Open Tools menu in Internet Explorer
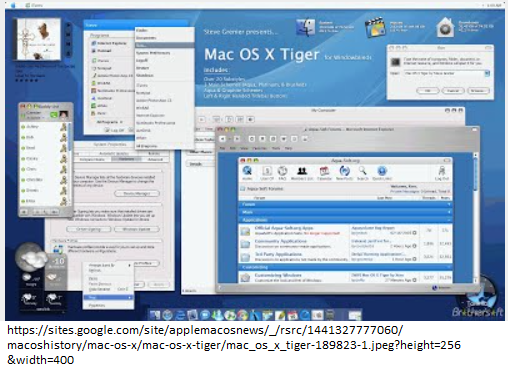Viewport: 508px width, 369px height. tap(276, 148)
